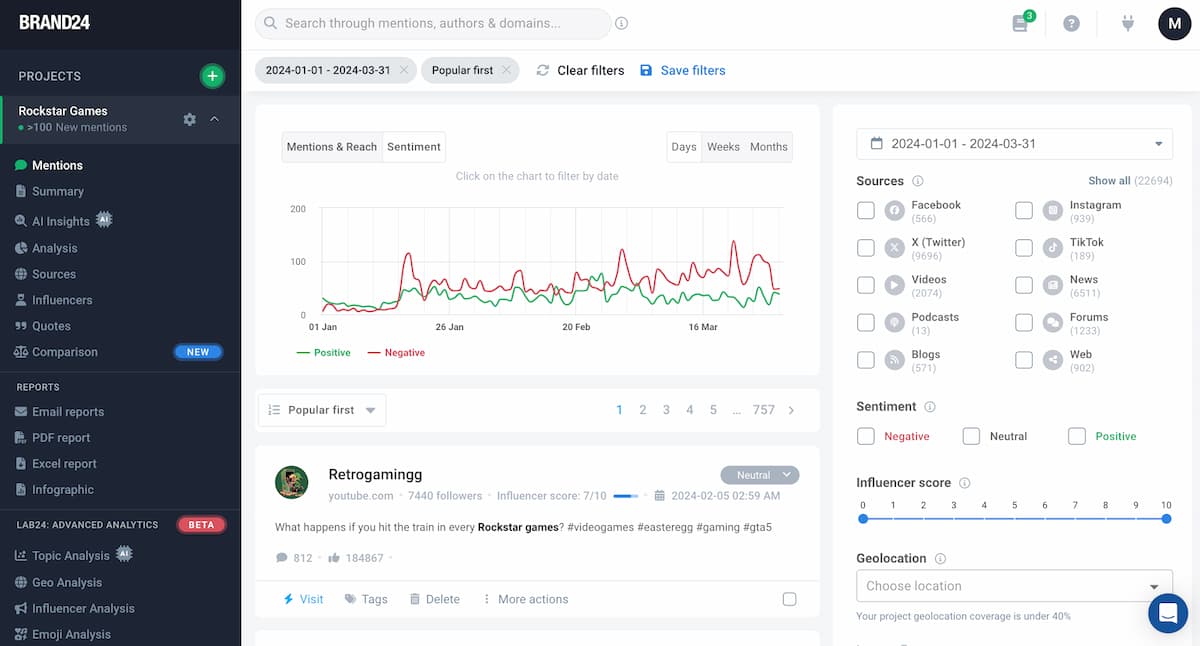Switch chart to Mentions & Reach tab
The image size is (1200, 646).
coord(332,147)
